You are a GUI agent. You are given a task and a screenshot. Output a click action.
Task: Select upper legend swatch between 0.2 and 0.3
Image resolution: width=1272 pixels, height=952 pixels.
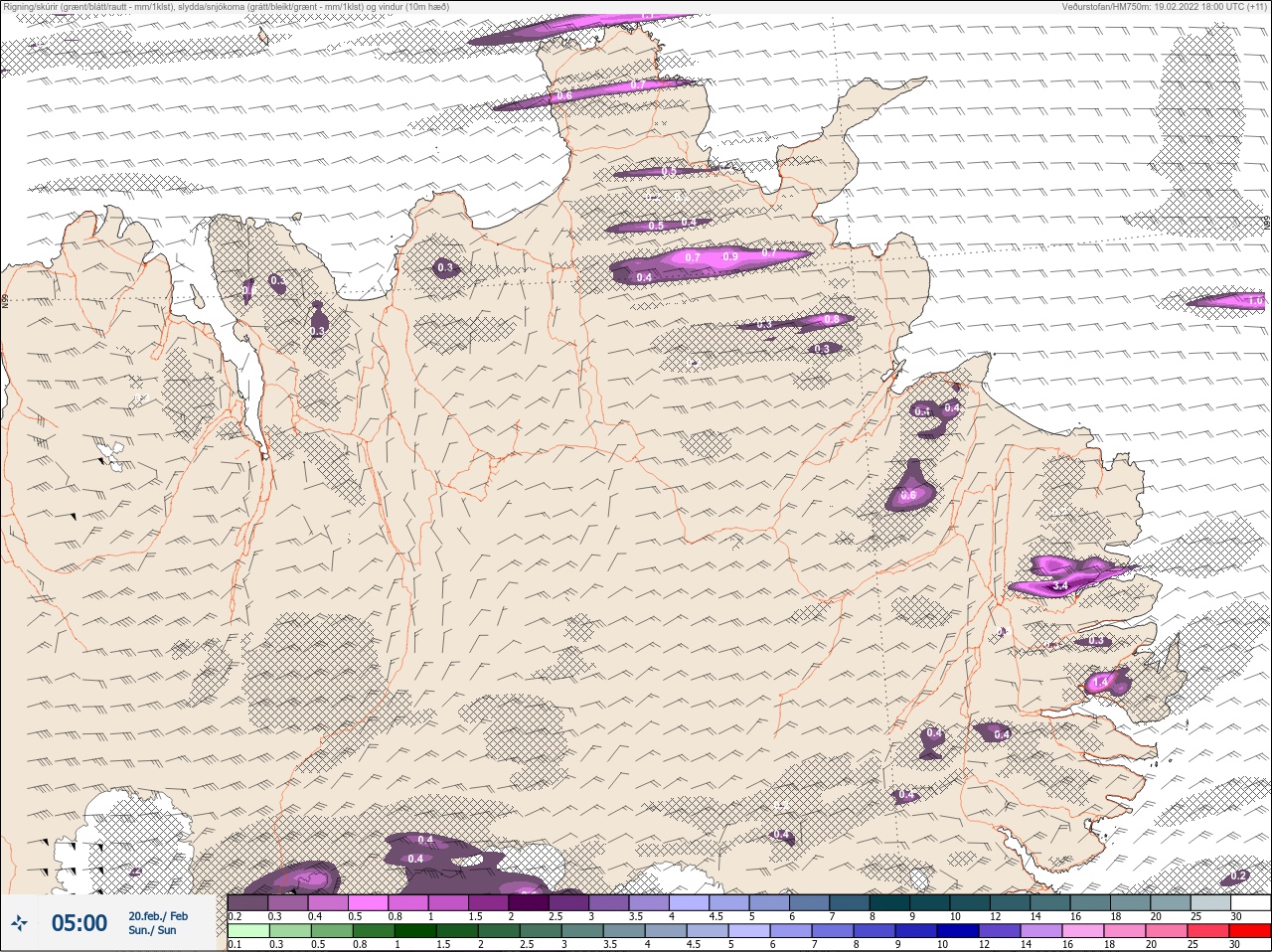coord(247,903)
